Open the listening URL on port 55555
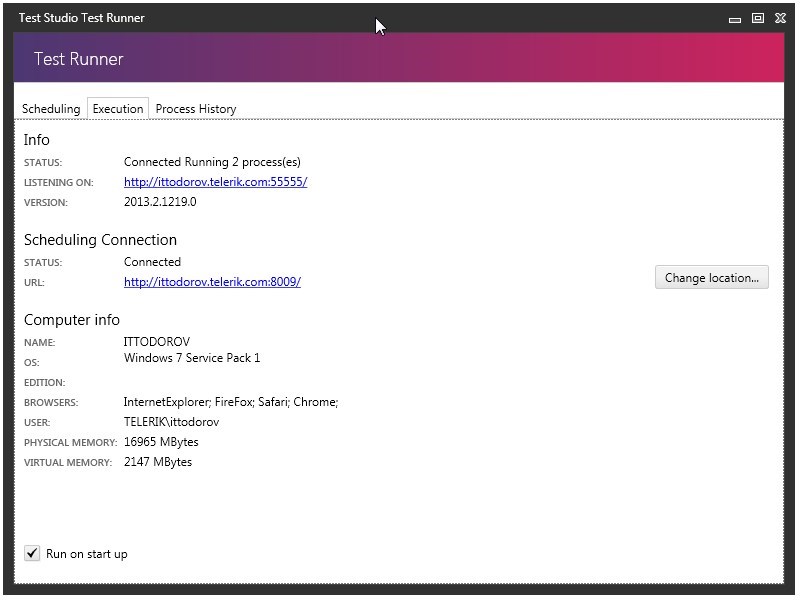This screenshot has height=600, width=800. [215, 182]
